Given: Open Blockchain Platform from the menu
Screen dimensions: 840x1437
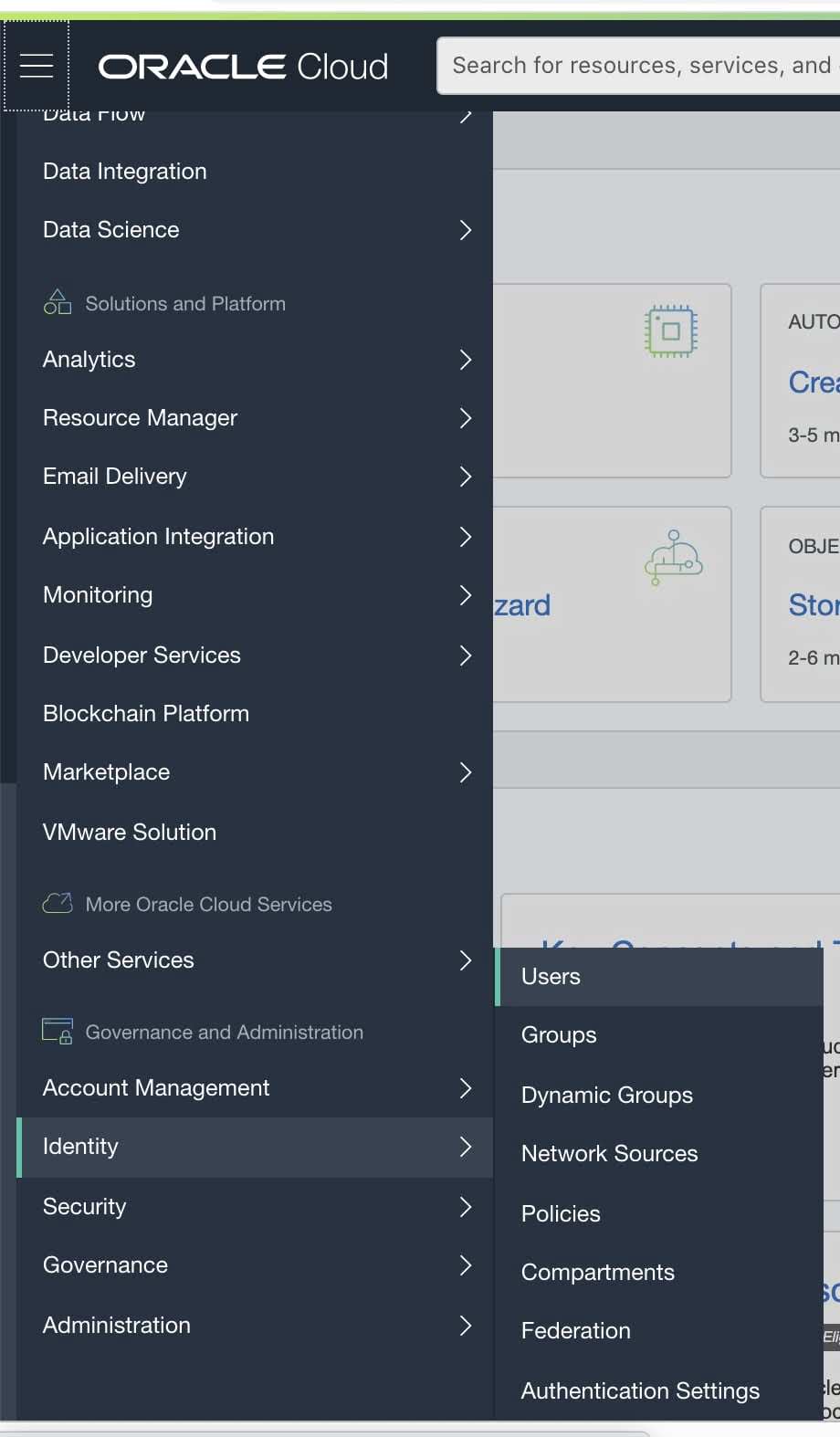Looking at the screenshot, I should (146, 714).
